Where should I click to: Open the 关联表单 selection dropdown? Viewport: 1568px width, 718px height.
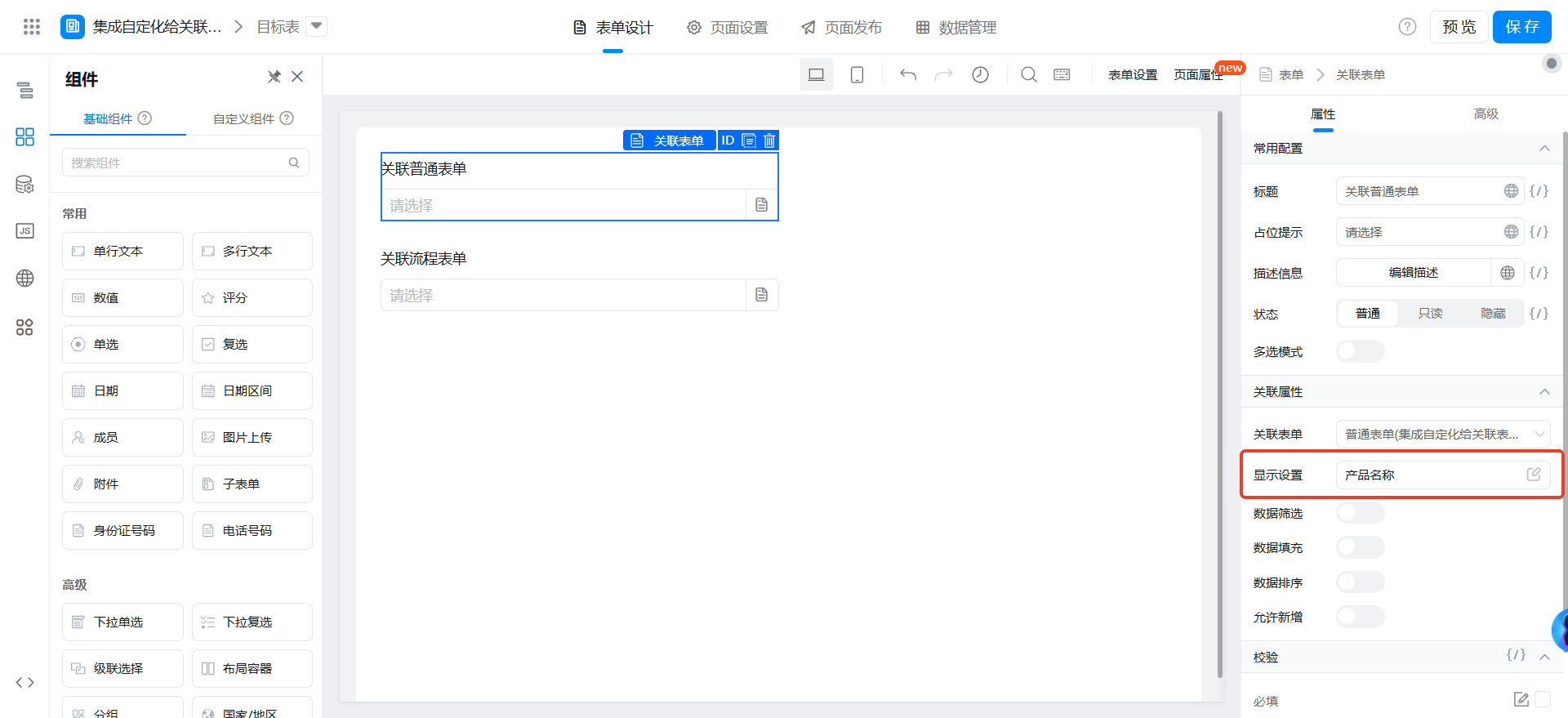click(1443, 434)
